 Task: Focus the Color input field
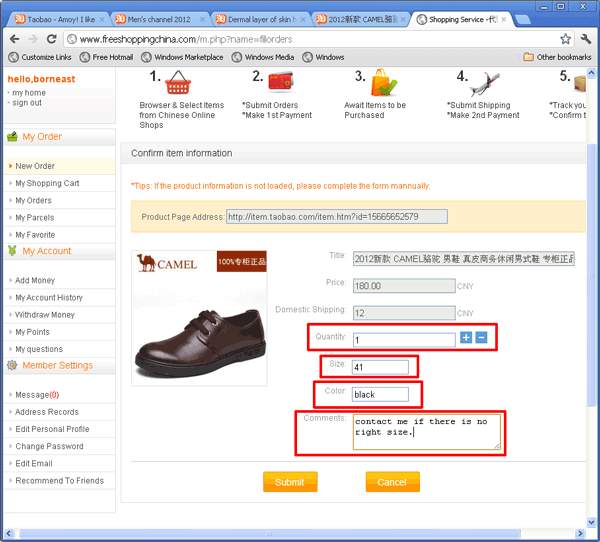tap(380, 394)
